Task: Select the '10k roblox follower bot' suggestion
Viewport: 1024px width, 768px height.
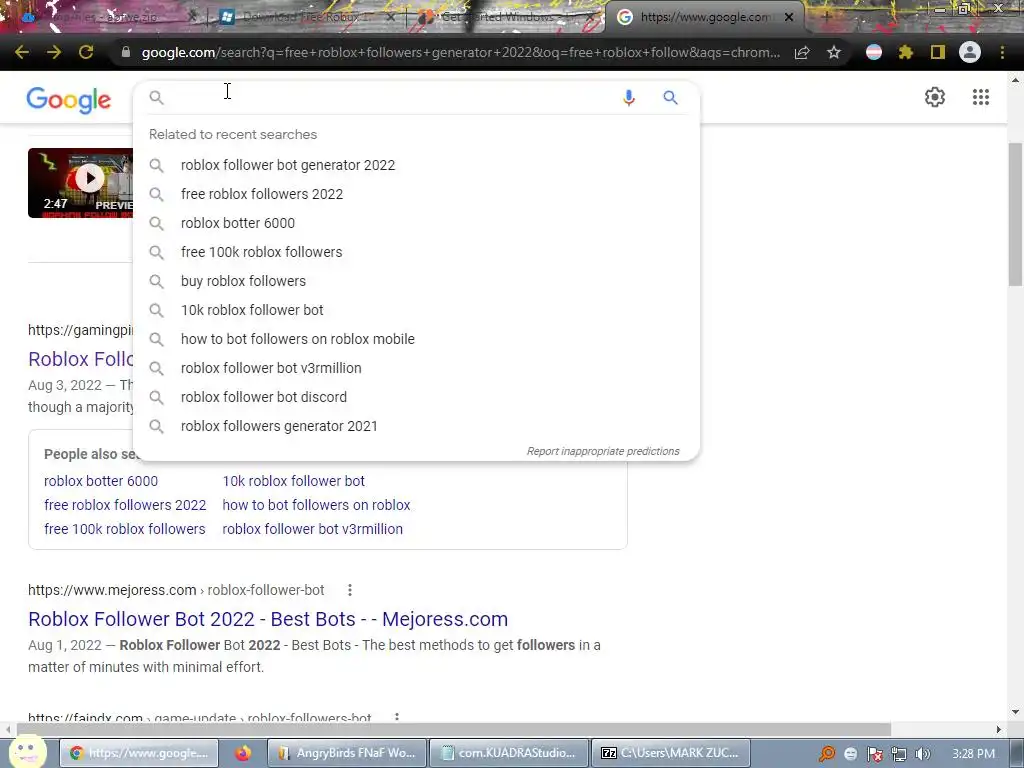Action: 251,310
